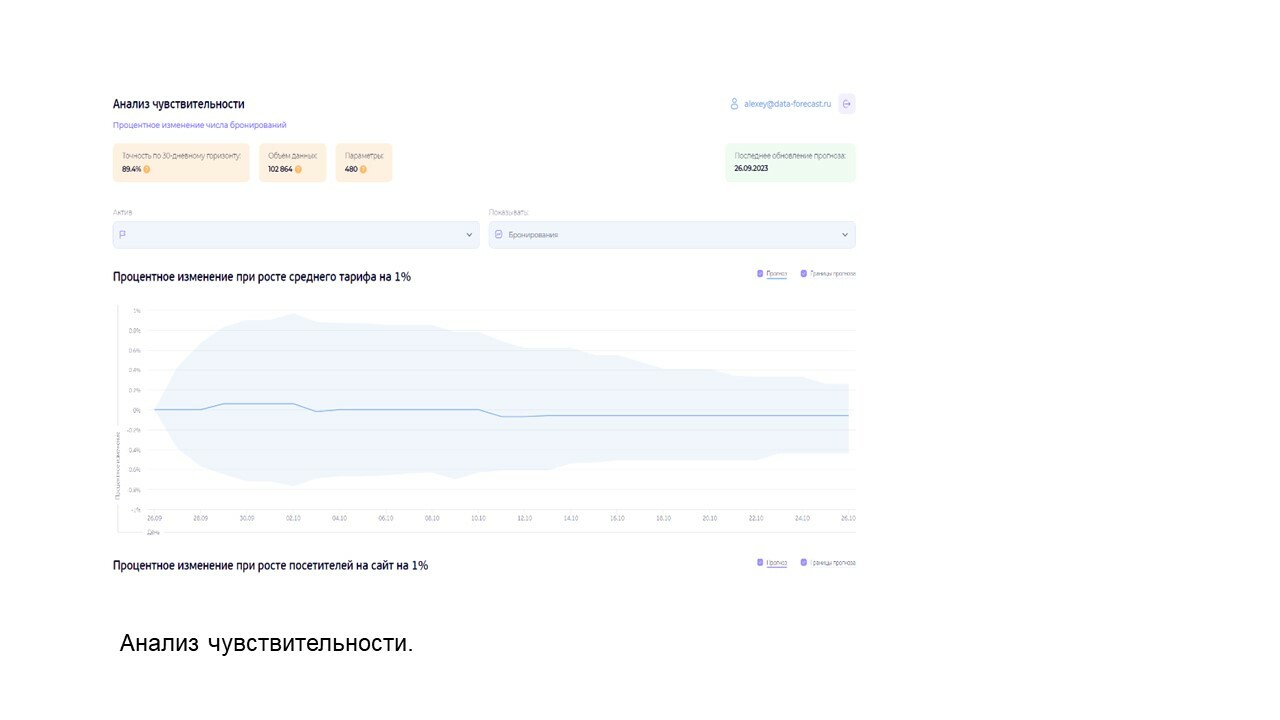Screen dimensions: 1280x720
Task: Click the info icon next to 102 864
Action: [x=298, y=169]
